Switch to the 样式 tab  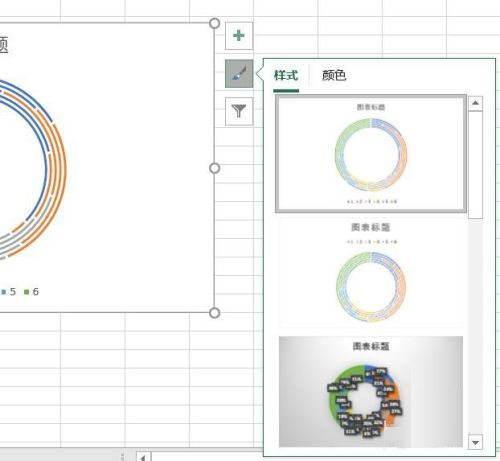[286, 75]
